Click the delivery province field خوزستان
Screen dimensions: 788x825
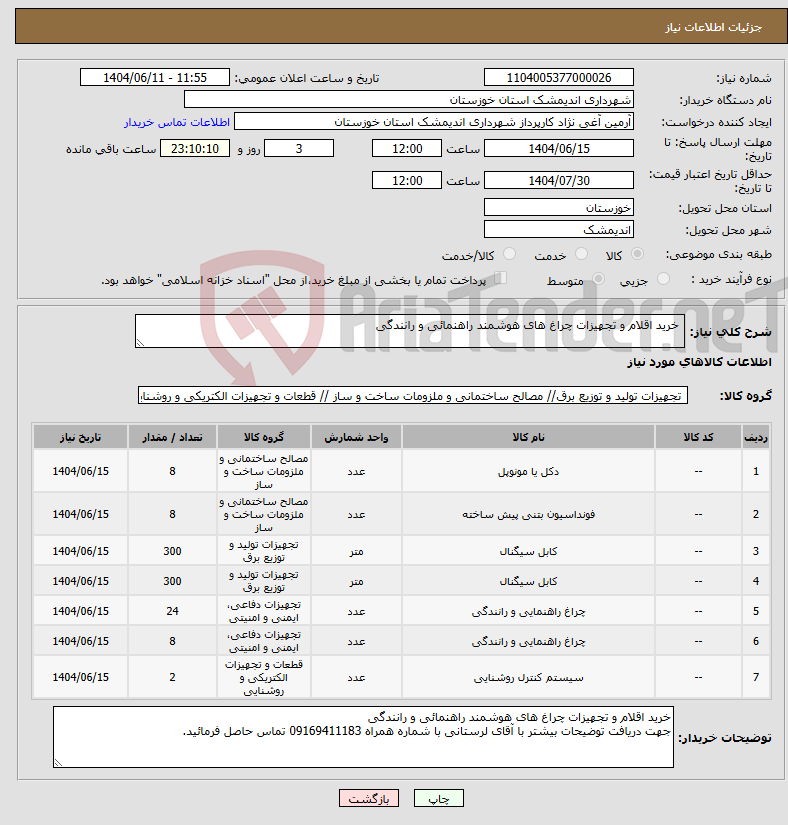(x=559, y=207)
